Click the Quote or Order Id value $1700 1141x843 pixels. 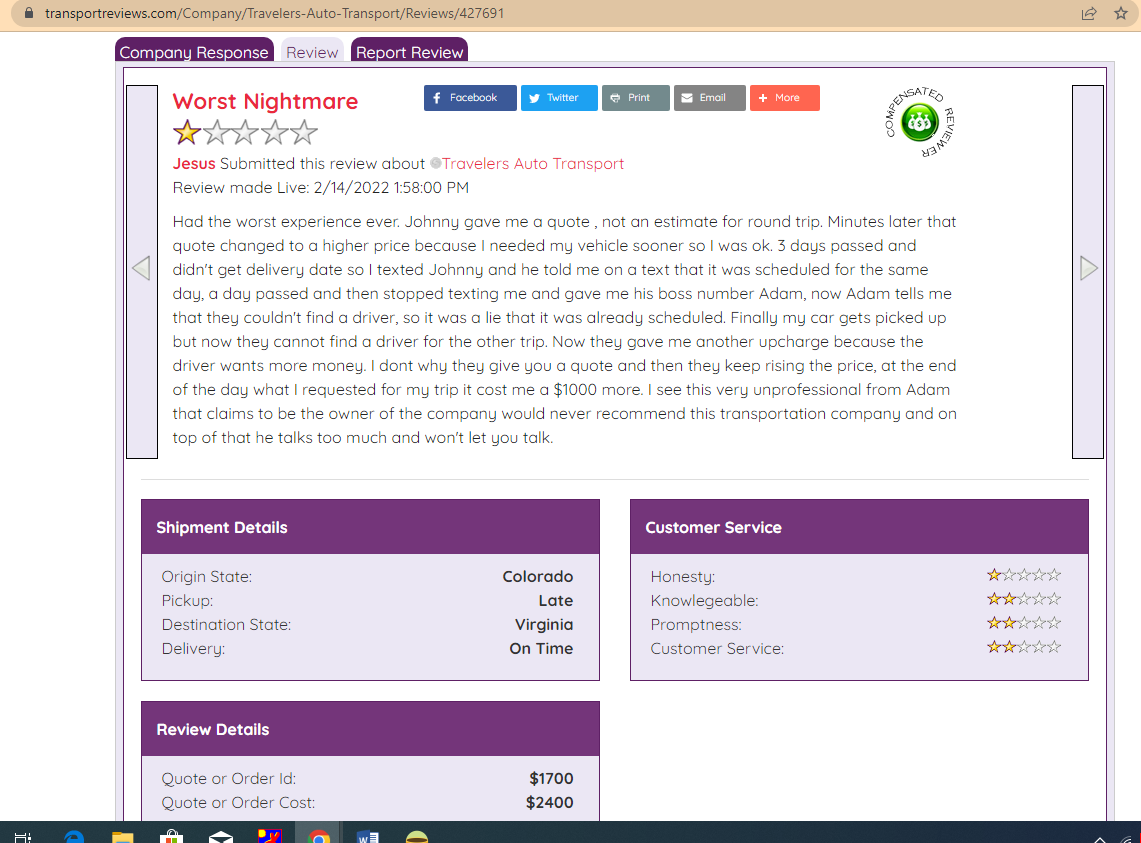pos(551,779)
